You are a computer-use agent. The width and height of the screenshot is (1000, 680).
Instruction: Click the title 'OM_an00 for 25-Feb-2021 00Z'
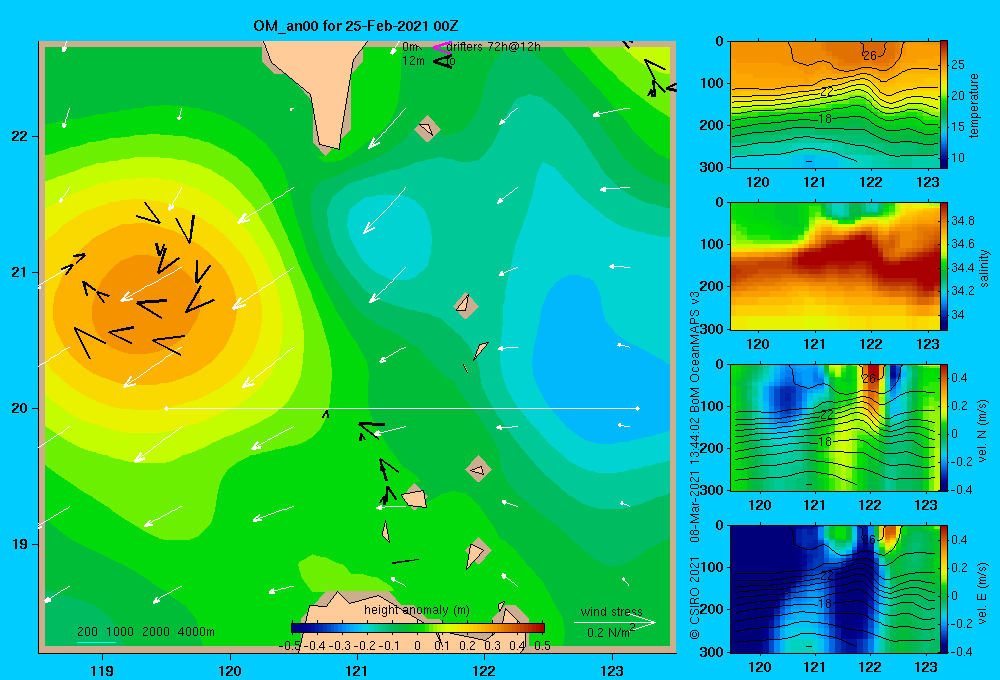(x=356, y=26)
